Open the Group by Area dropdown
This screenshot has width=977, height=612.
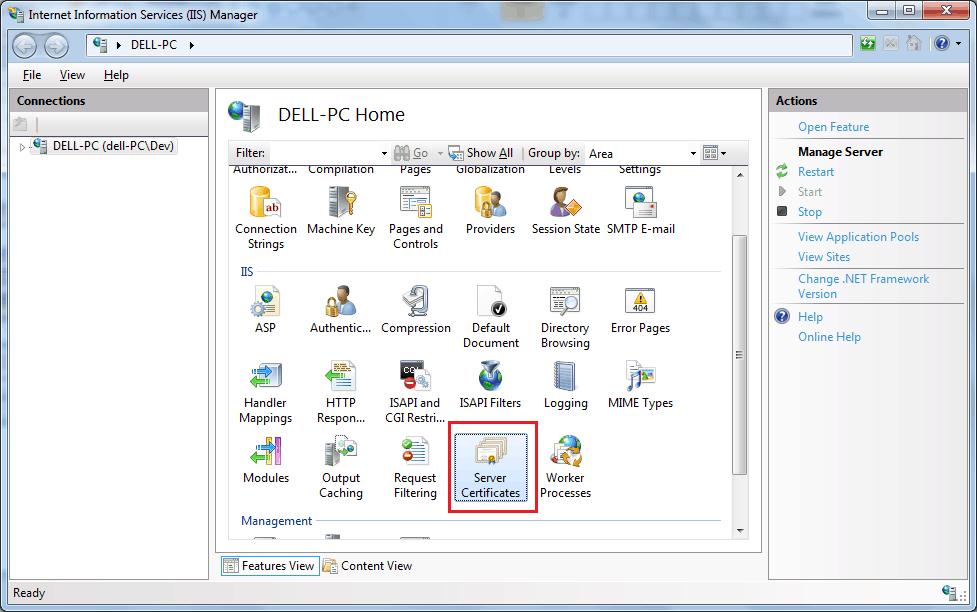pyautogui.click(x=692, y=154)
